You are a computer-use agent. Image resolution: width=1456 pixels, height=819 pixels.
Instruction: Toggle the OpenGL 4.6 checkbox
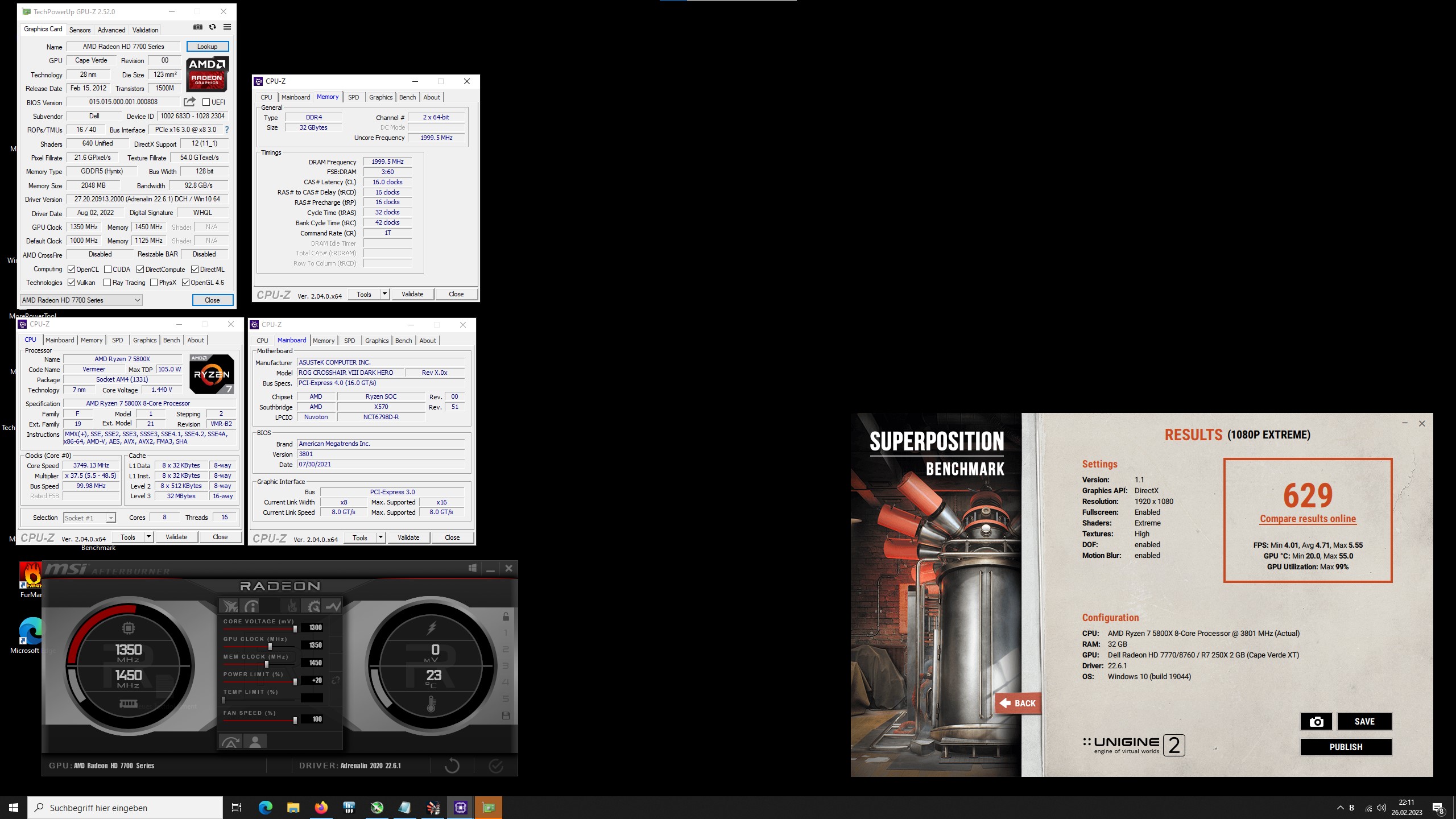(x=185, y=283)
